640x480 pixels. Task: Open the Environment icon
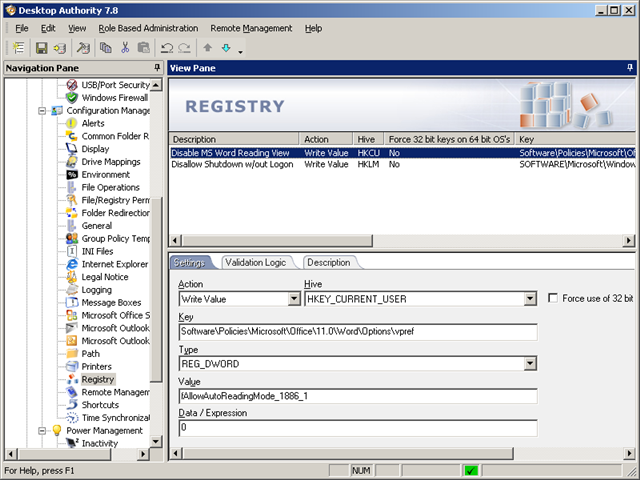72,175
